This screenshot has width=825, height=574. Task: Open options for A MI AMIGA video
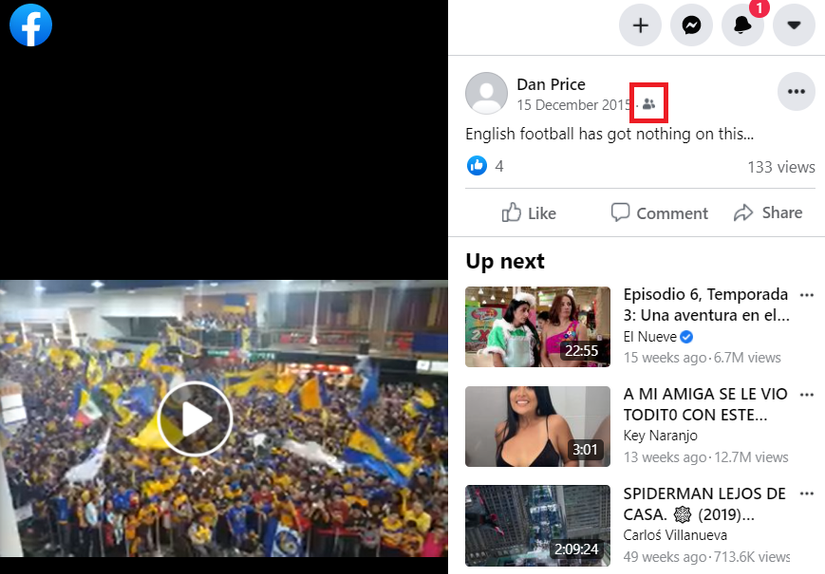[x=807, y=395]
